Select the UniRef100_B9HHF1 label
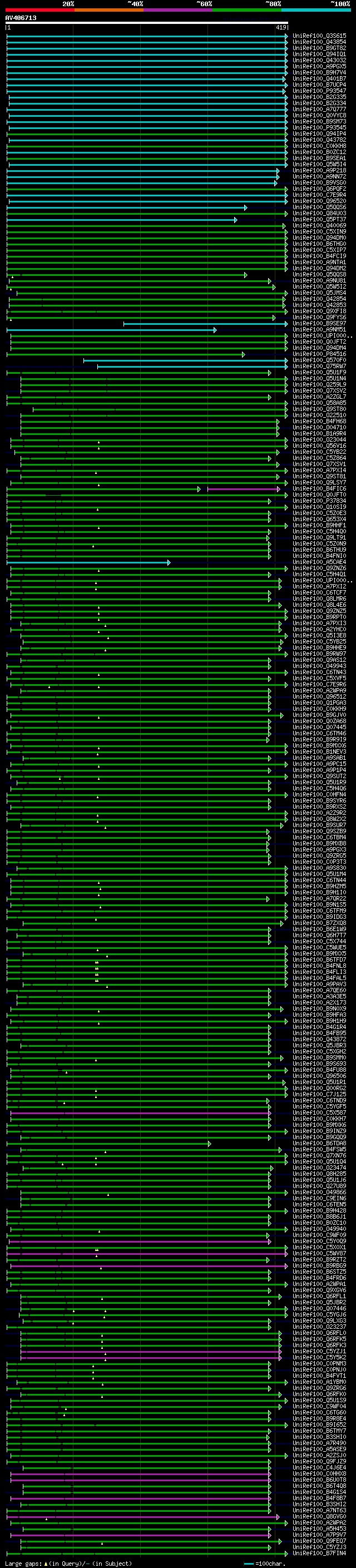Viewport: 356px width, 1568px height. click(319, 525)
